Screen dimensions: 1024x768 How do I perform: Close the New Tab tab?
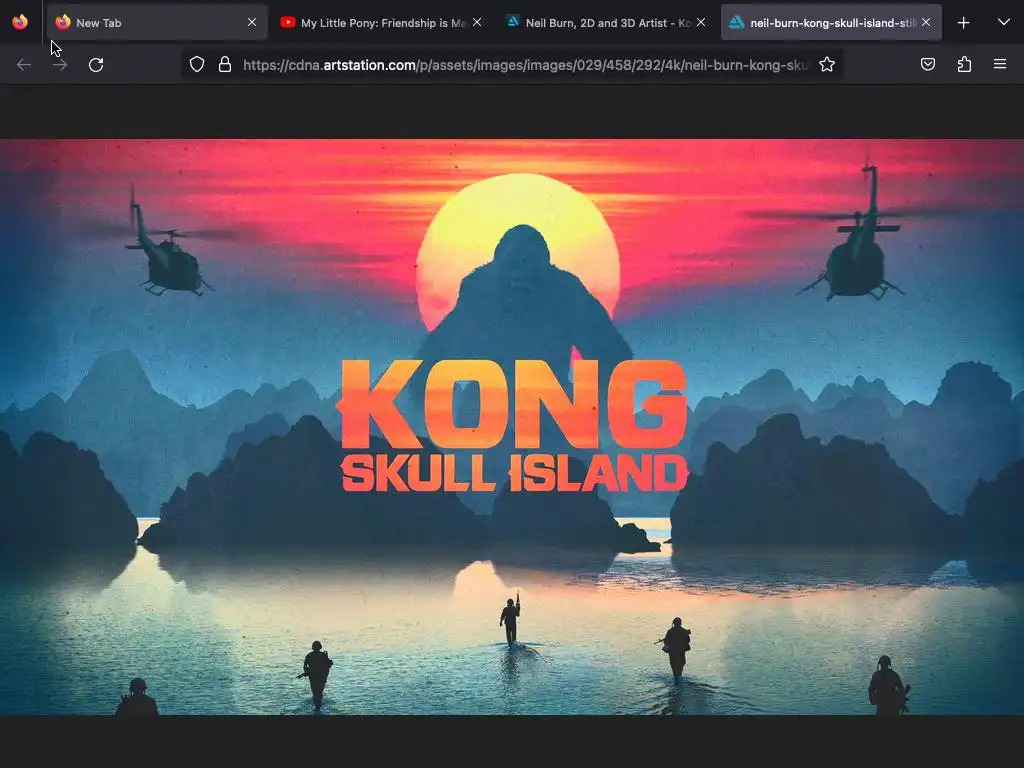coord(252,22)
